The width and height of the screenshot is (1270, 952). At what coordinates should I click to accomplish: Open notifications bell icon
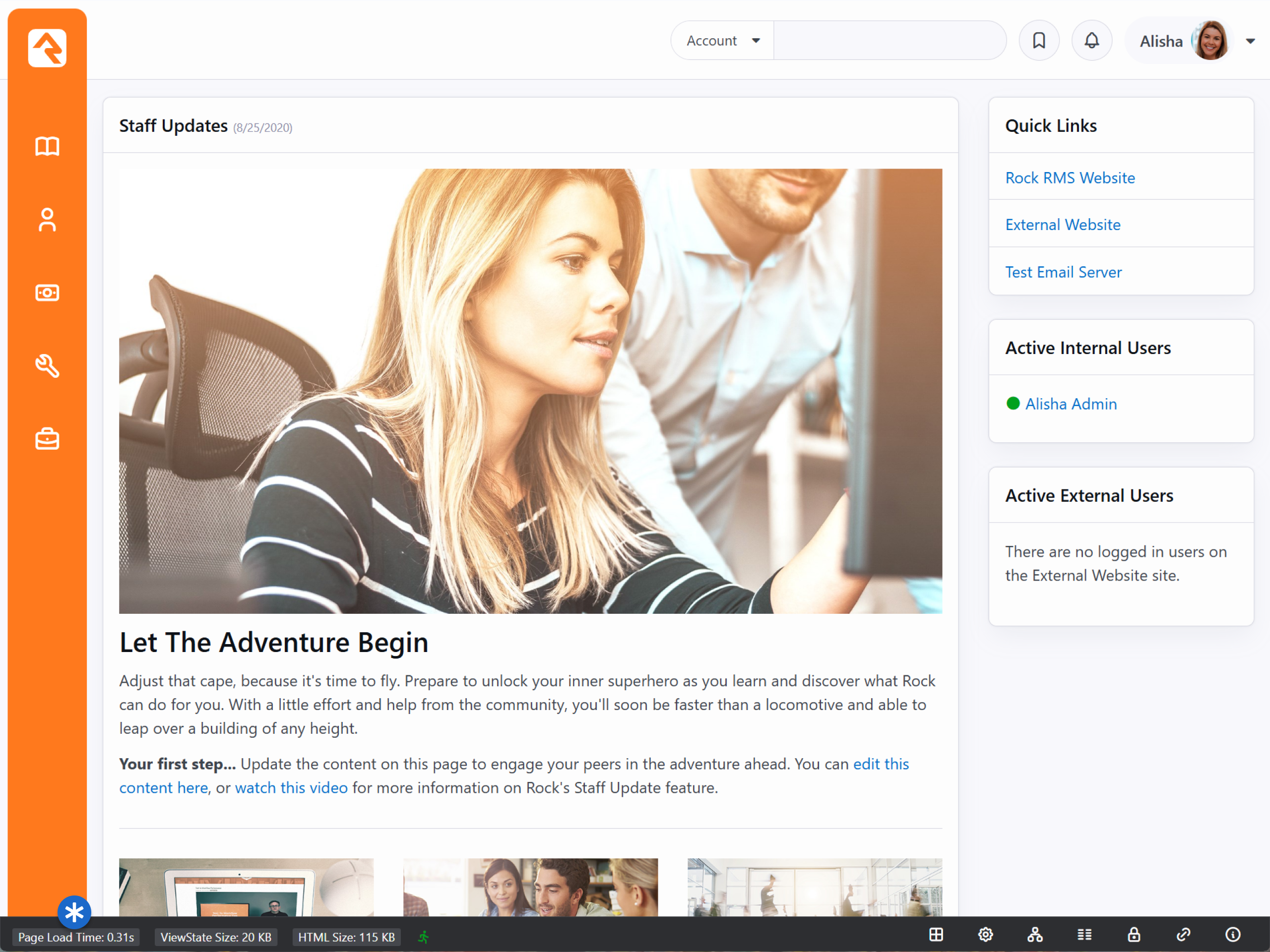[x=1091, y=41]
